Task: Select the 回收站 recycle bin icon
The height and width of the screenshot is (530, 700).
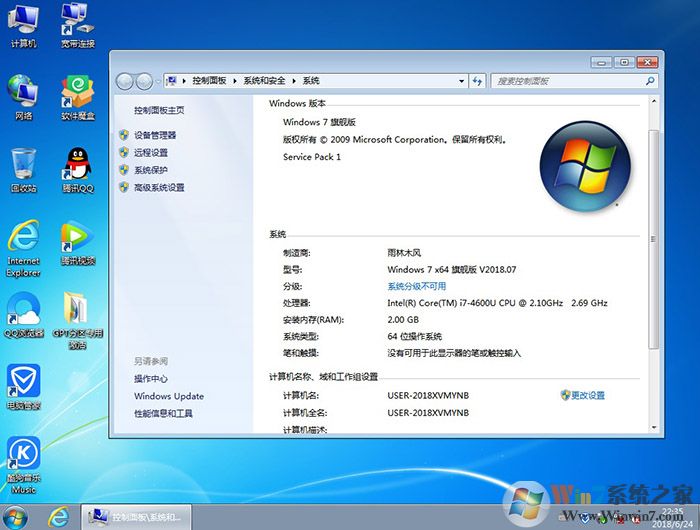Action: tap(23, 166)
